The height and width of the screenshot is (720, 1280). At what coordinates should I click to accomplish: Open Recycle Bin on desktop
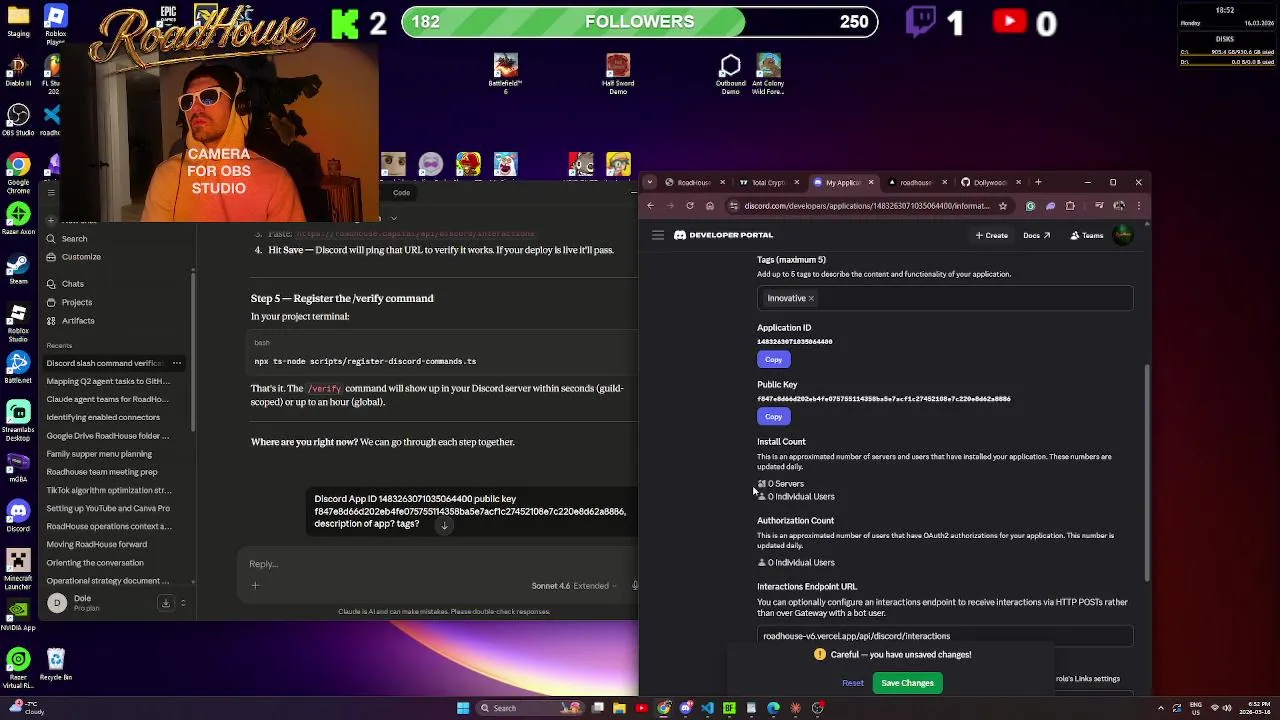56,664
